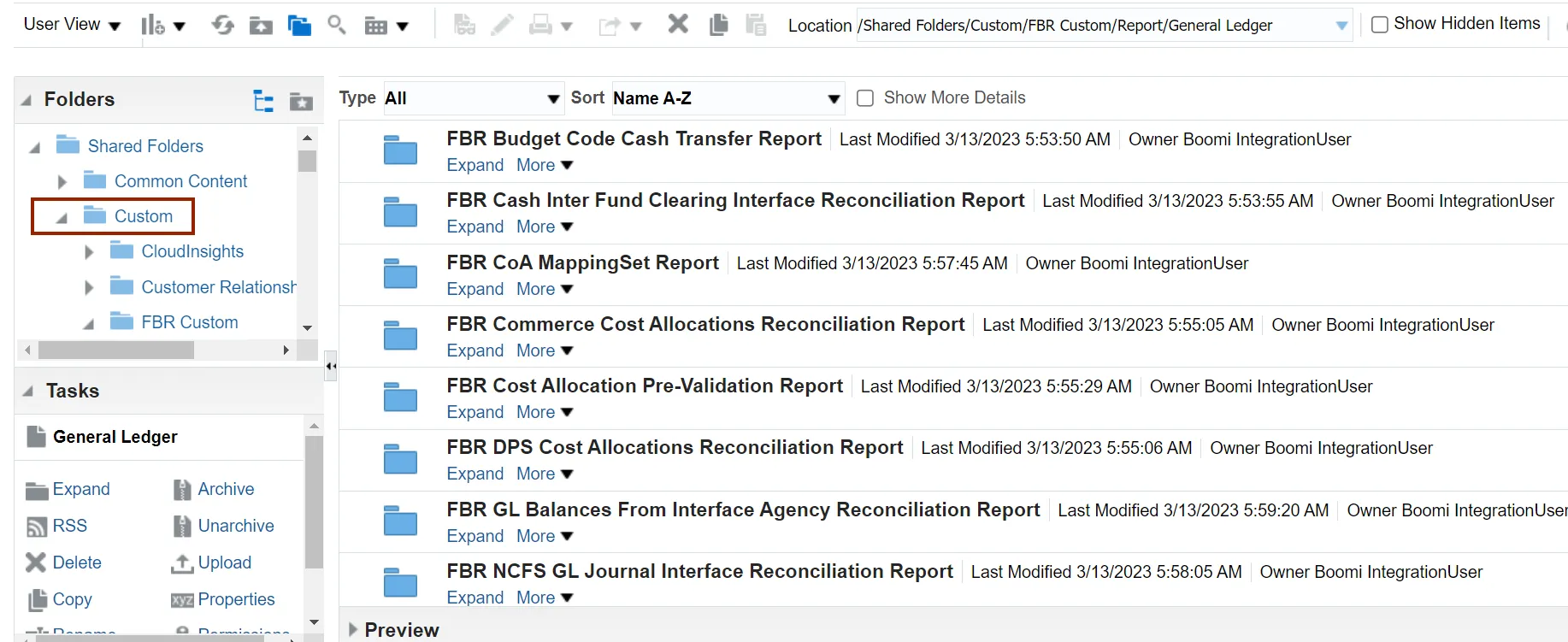Click Properties link in the Tasks pane
Viewport: 1568px width, 642px height.
coord(236,599)
